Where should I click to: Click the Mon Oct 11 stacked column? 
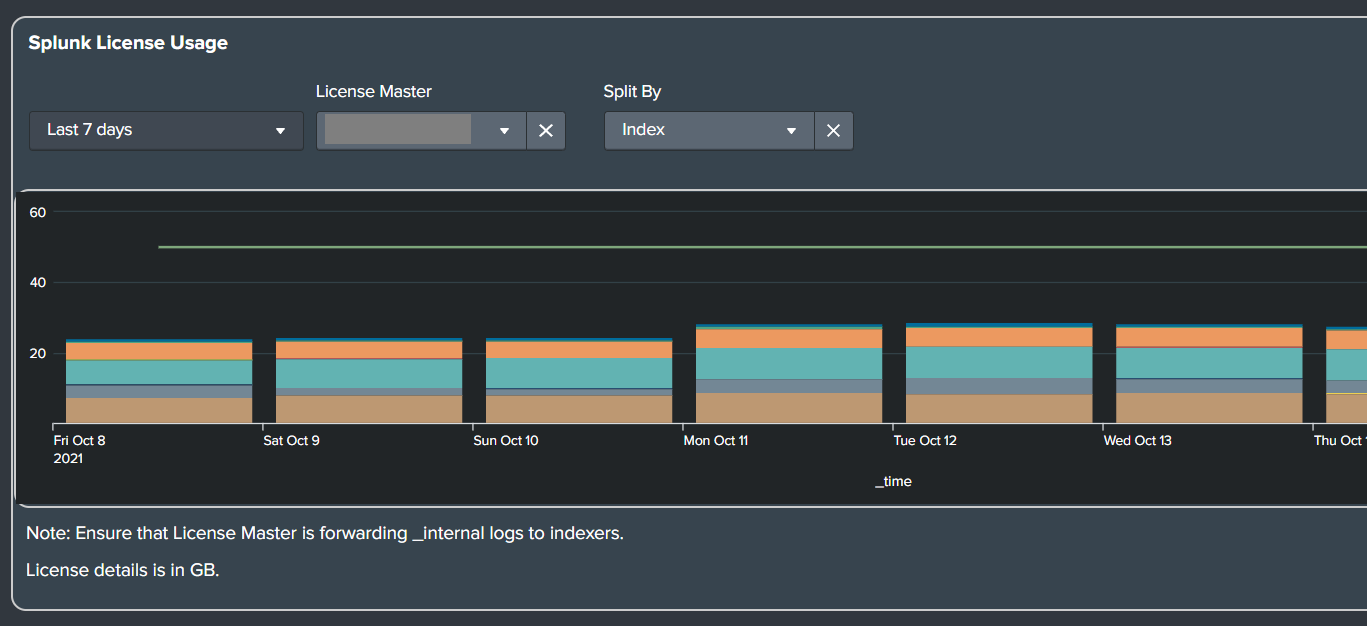pyautogui.click(x=789, y=375)
